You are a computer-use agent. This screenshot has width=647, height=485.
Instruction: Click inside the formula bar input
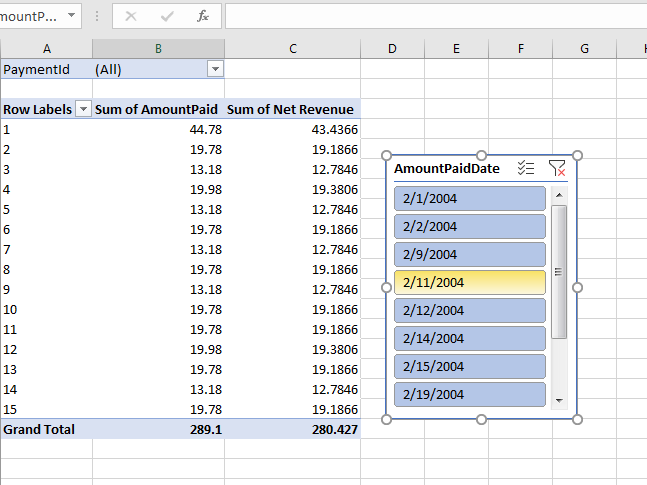pos(436,16)
